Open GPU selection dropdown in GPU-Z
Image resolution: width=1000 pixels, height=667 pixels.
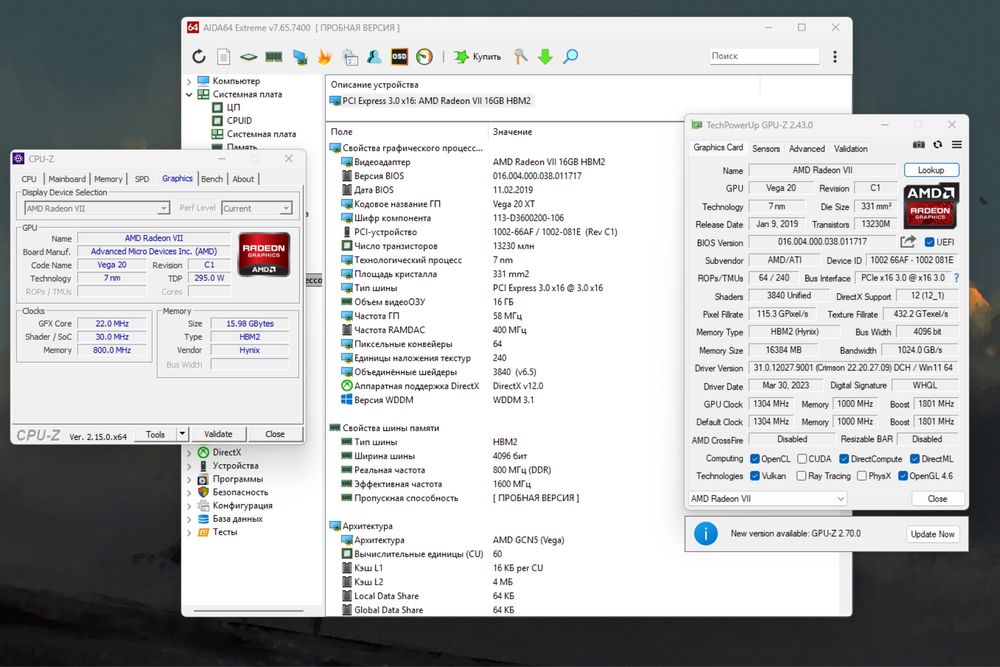(x=767, y=499)
